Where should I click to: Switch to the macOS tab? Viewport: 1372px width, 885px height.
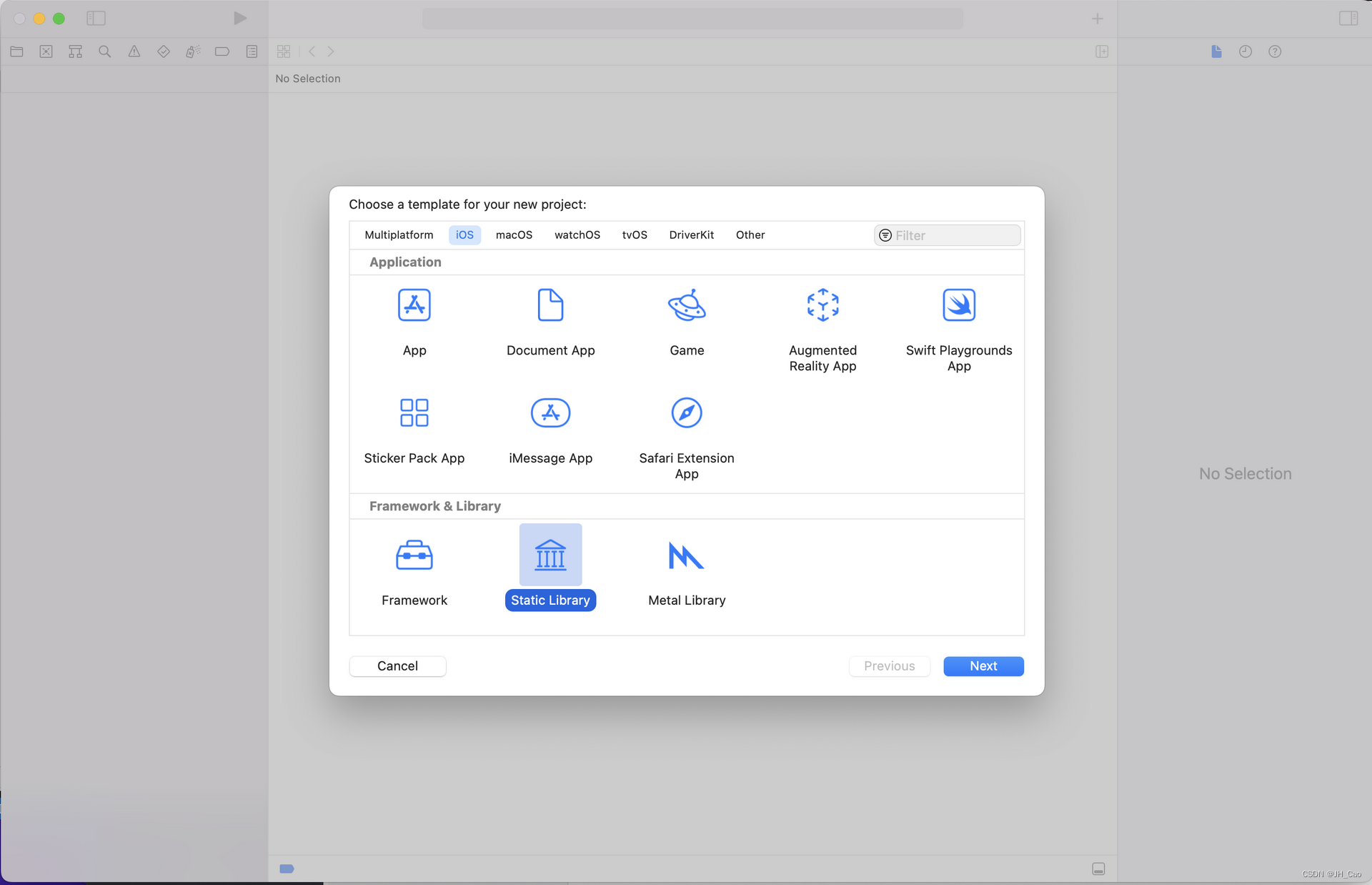coord(513,234)
